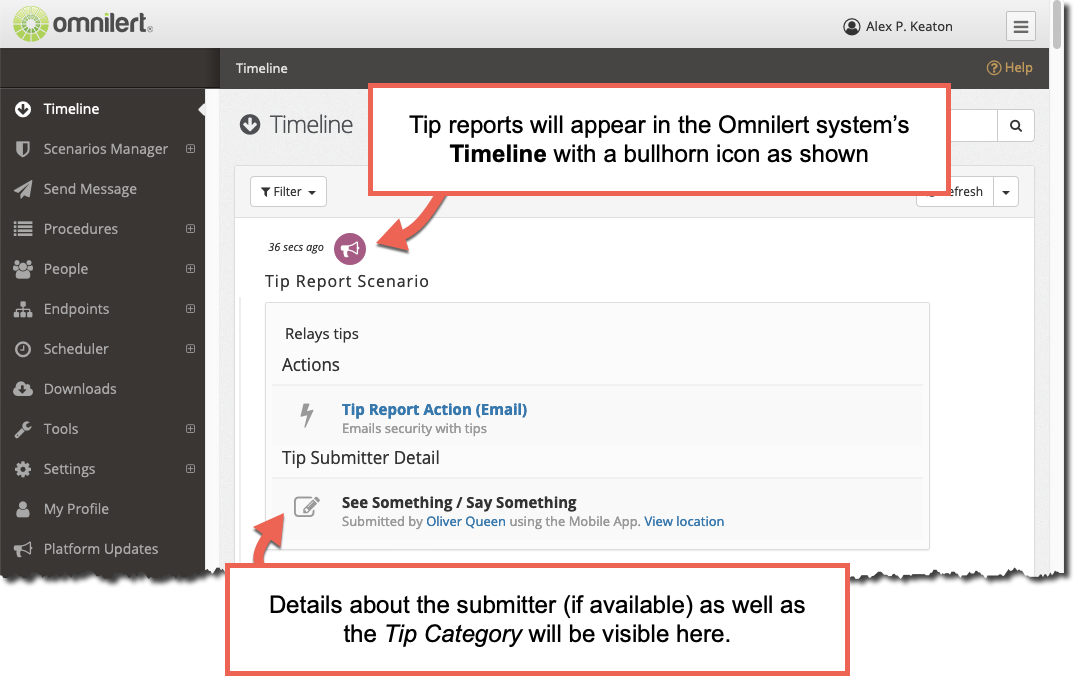Open Platform Updates
Screen dimensions: 1074x688
(x=103, y=549)
